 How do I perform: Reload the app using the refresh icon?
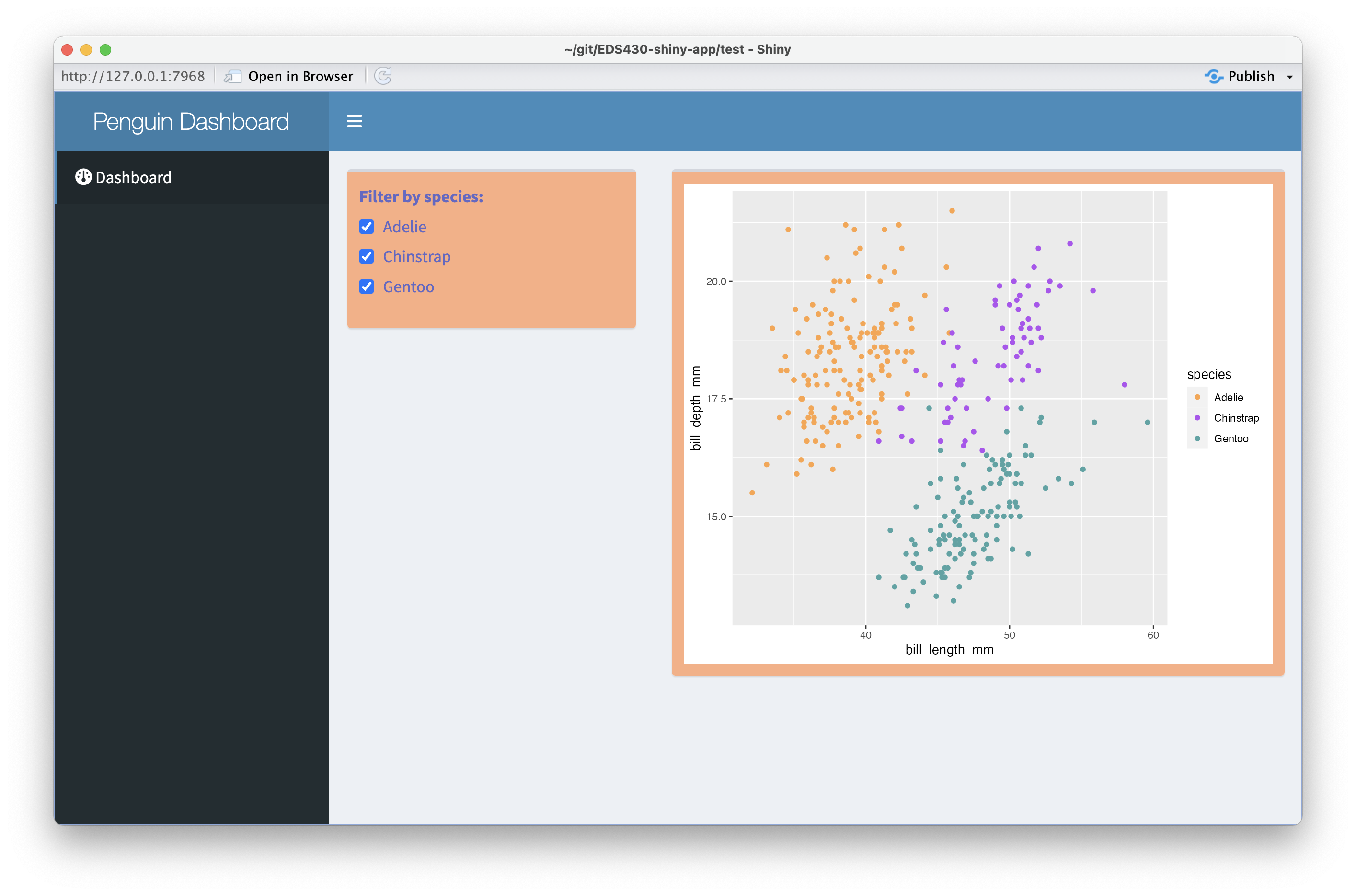(x=383, y=76)
